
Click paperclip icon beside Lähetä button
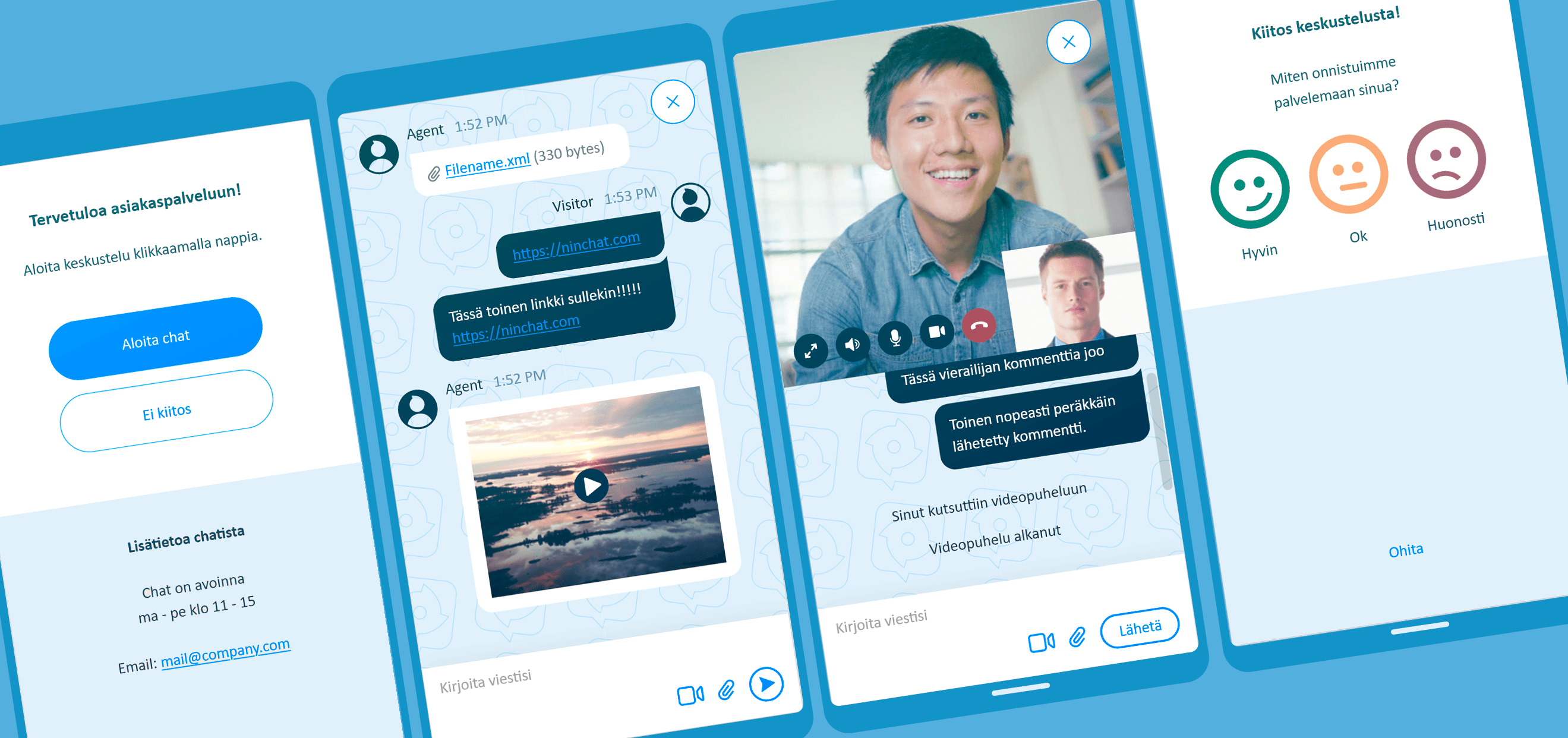coord(1077,637)
